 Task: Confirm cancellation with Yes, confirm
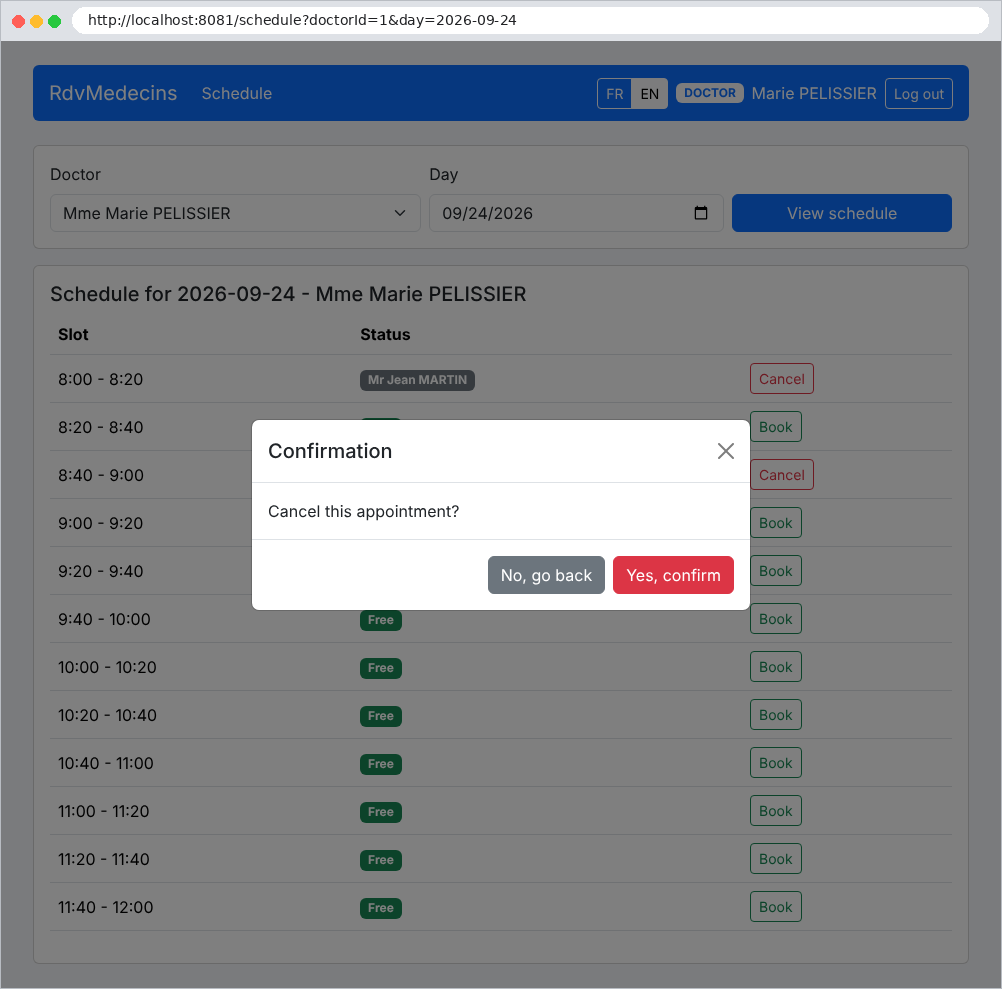[673, 575]
